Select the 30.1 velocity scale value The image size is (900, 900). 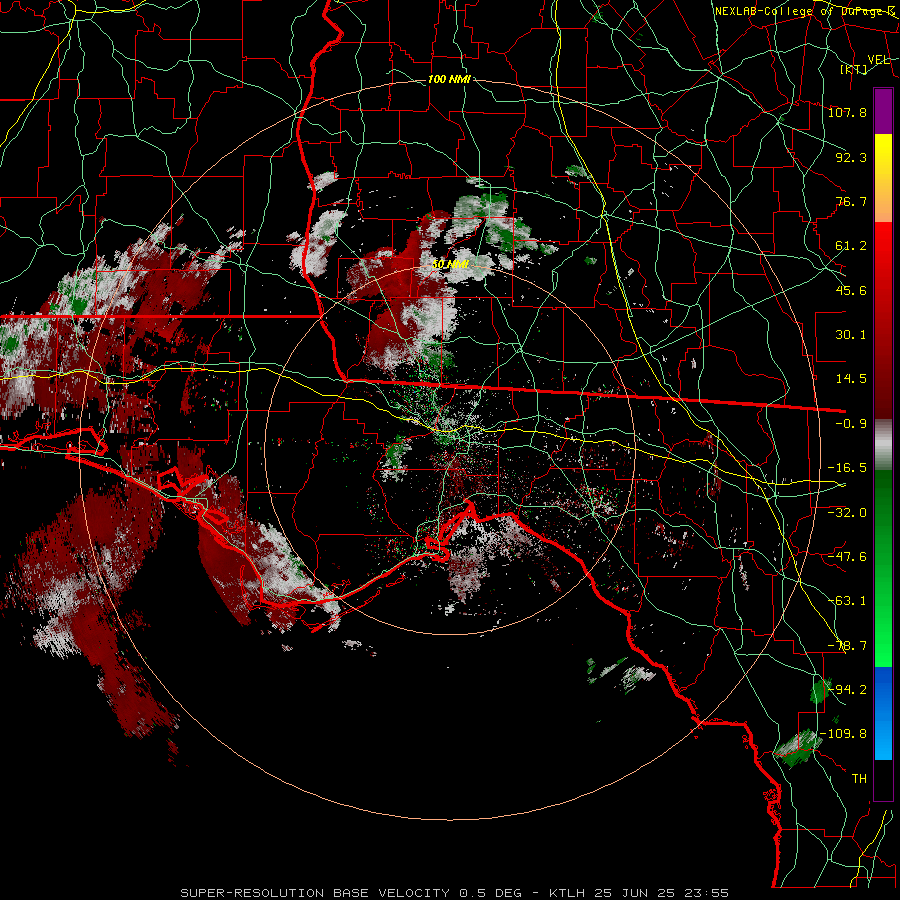tap(851, 335)
